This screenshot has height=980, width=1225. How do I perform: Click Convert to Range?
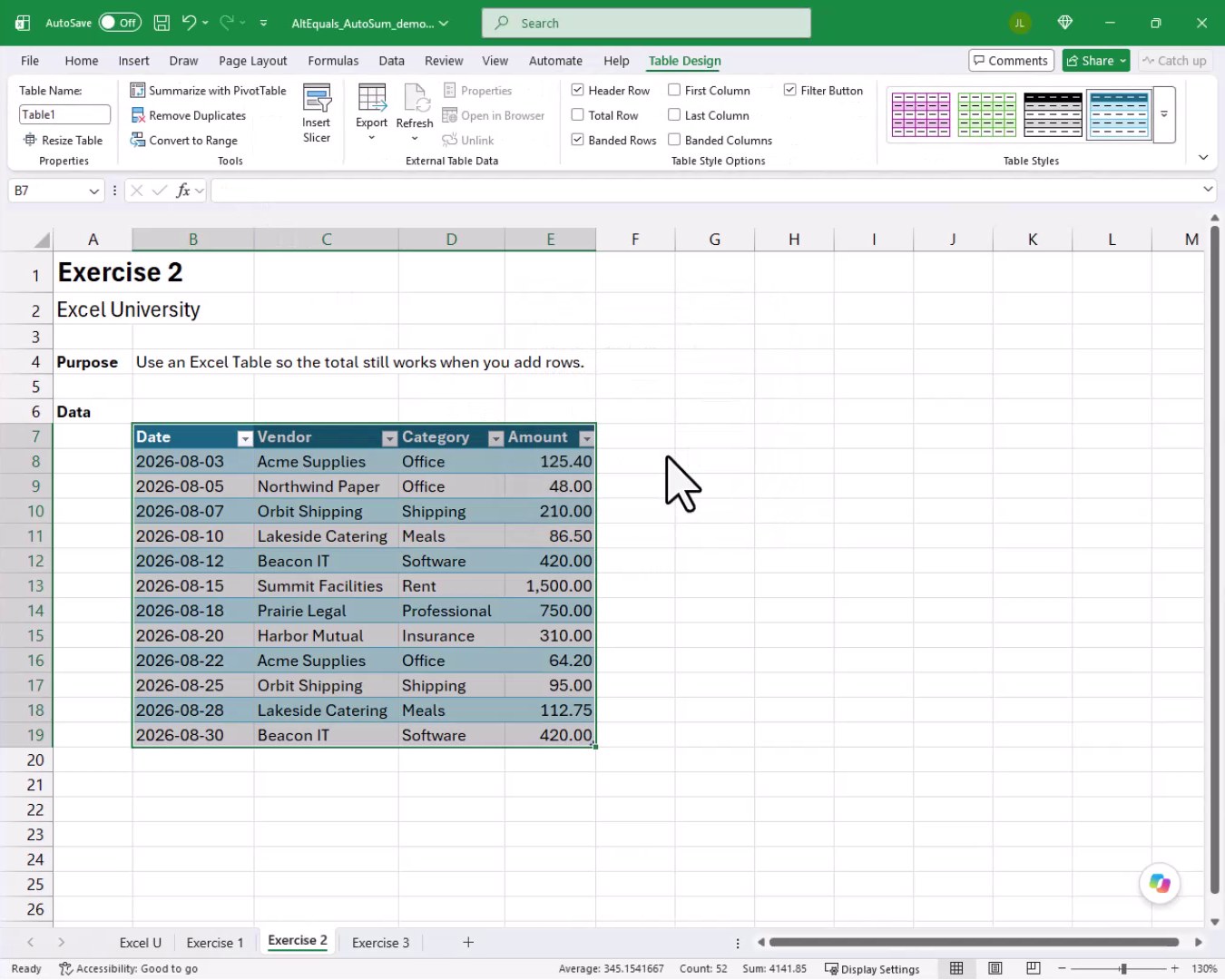183,140
